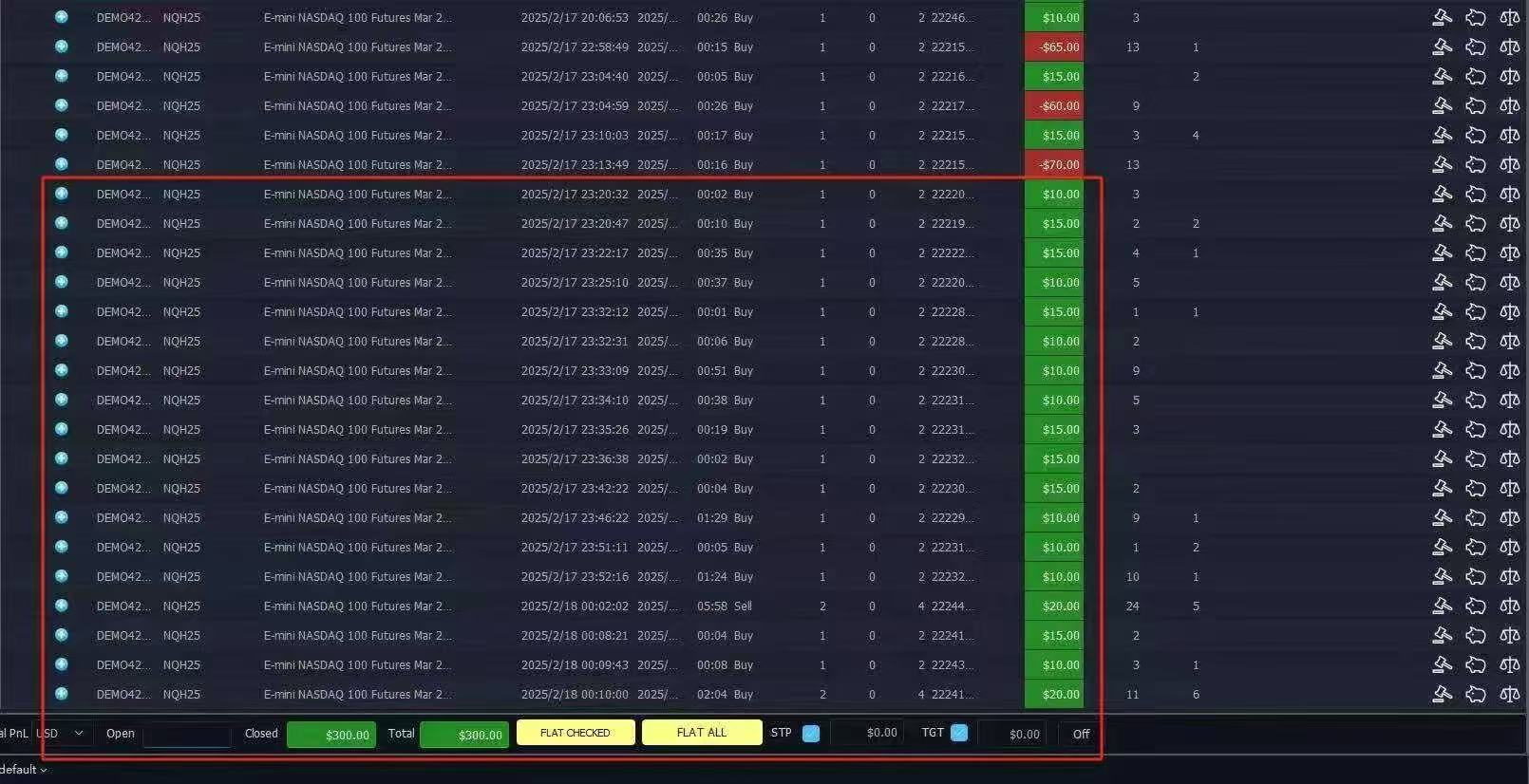
Task: Click the piggy bank icon in the 23:46:22 row
Action: coord(1476,517)
